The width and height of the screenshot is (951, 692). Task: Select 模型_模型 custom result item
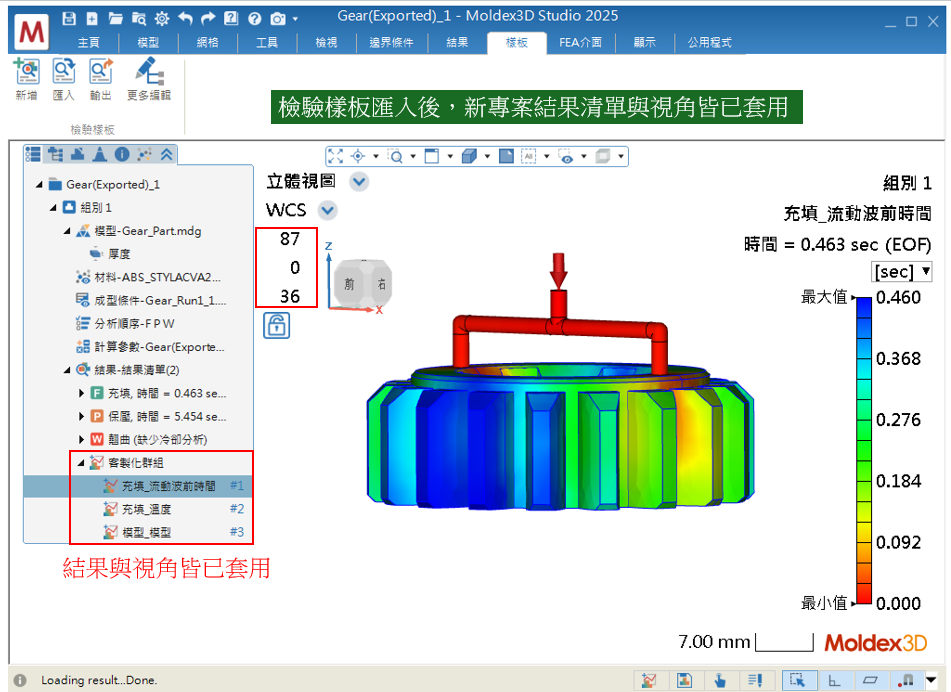146,532
